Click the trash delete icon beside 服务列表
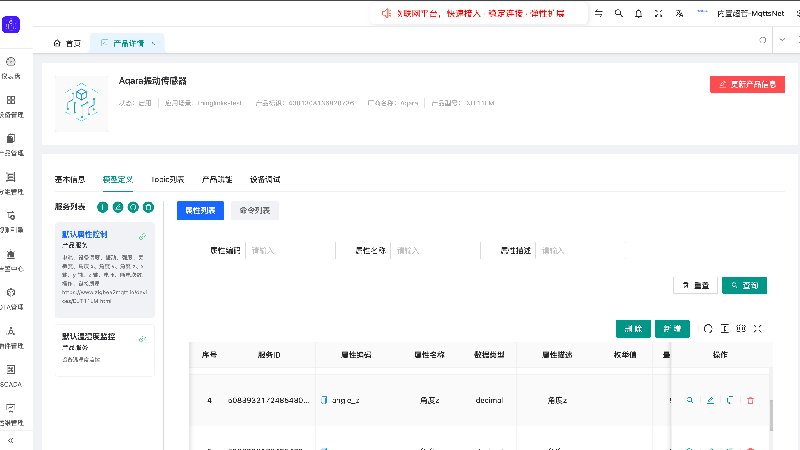This screenshot has height=450, width=800. 148,207
